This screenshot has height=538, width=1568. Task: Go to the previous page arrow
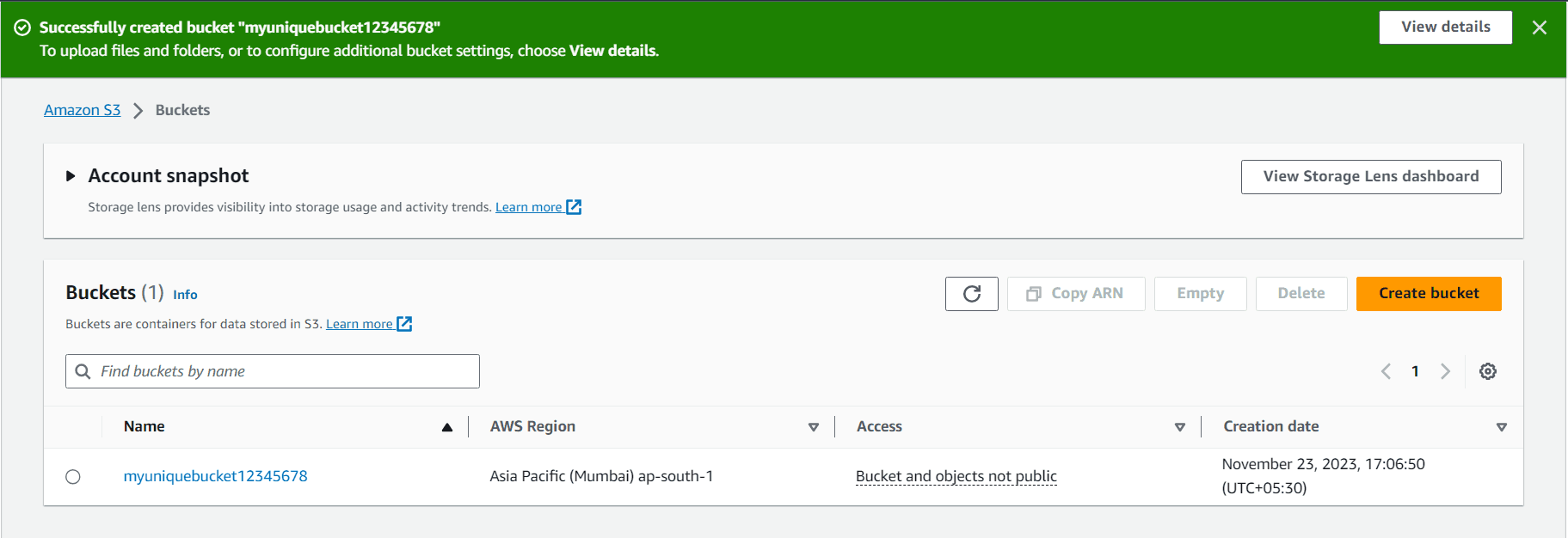point(1386,371)
